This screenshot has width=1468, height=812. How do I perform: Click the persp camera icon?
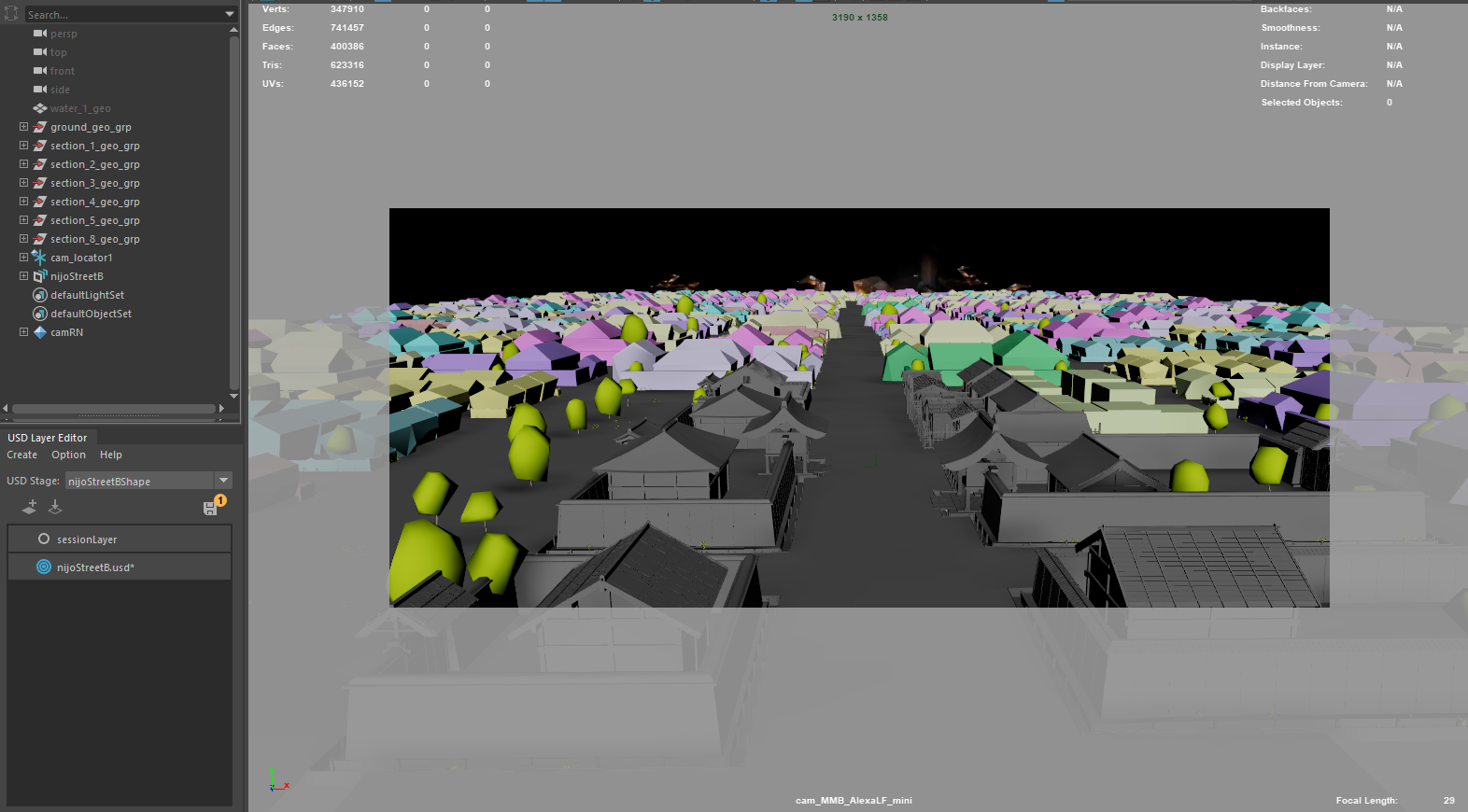coord(39,34)
